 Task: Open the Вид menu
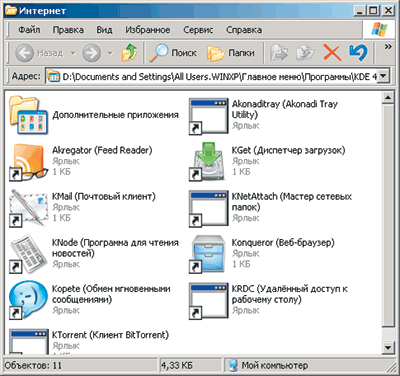pyautogui.click(x=104, y=30)
